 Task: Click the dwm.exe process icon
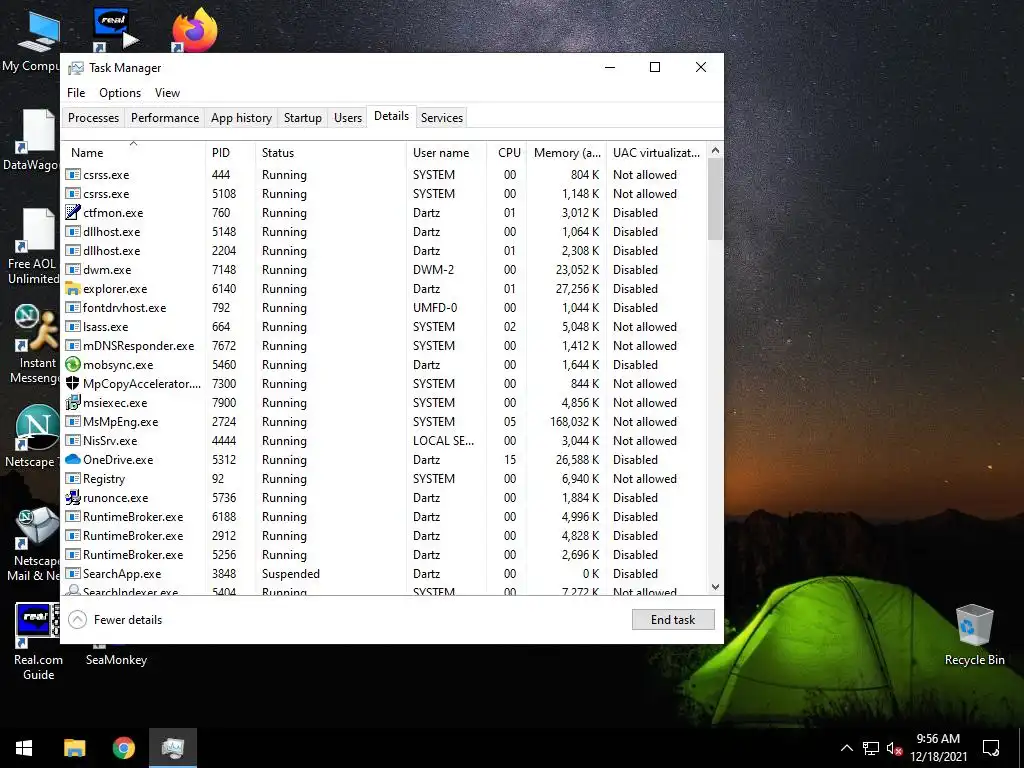(72, 269)
